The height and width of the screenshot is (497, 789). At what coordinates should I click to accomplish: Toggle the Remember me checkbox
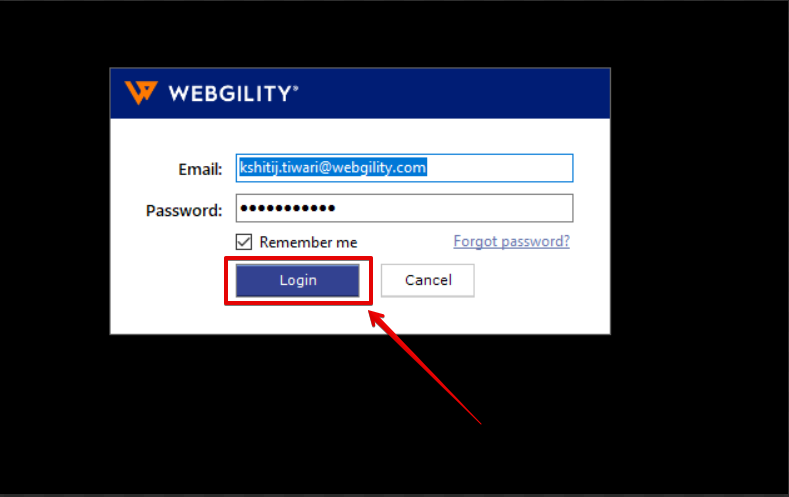[244, 242]
